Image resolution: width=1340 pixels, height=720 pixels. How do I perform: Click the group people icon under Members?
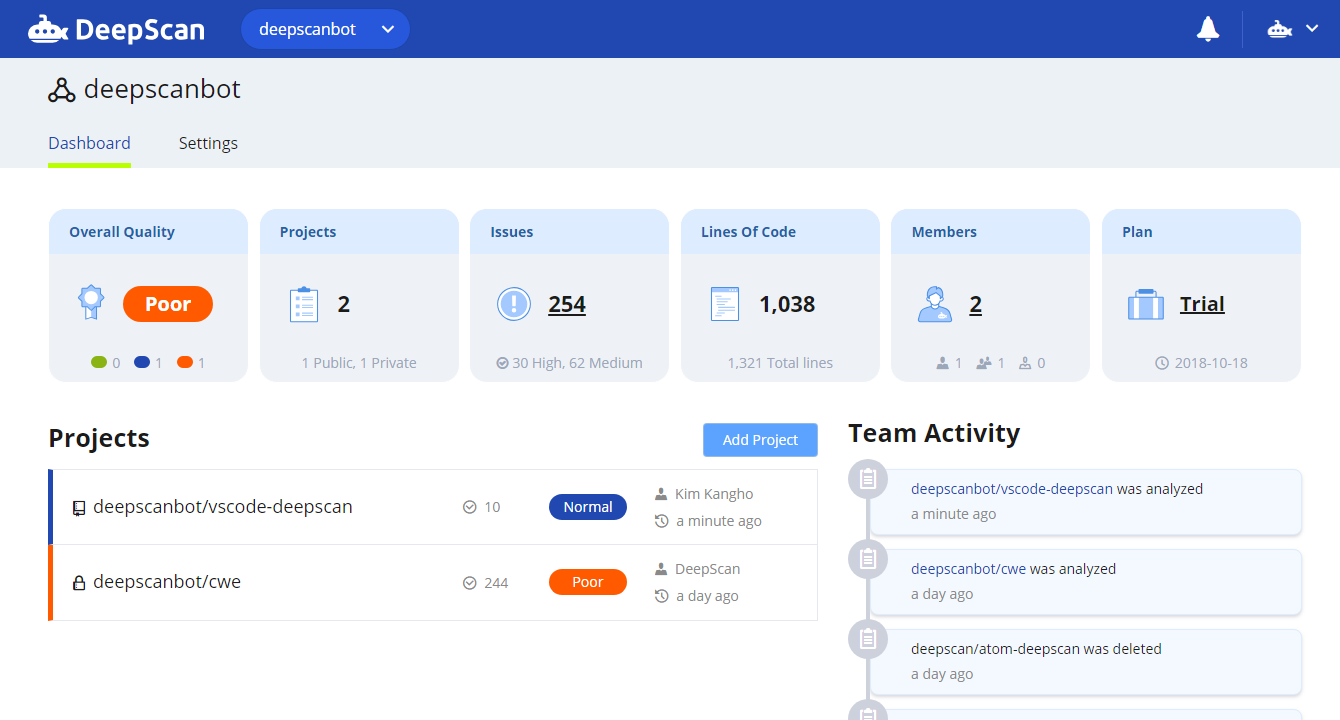click(x=984, y=363)
